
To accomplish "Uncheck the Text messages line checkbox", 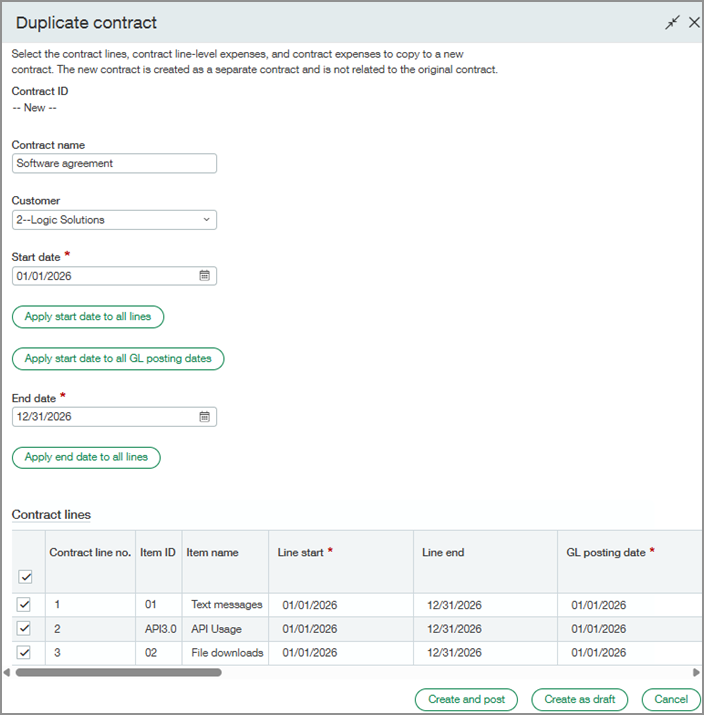I will click(x=24, y=605).
